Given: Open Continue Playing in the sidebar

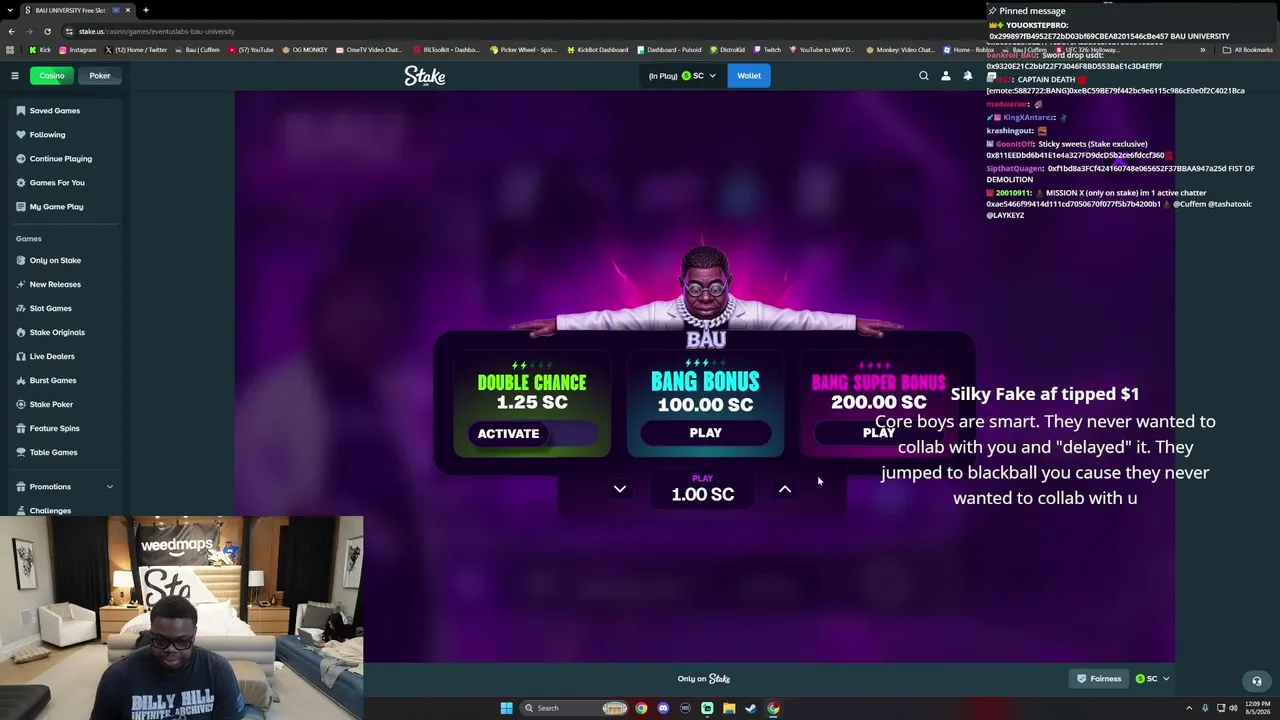Looking at the screenshot, I should pyautogui.click(x=65, y=159).
